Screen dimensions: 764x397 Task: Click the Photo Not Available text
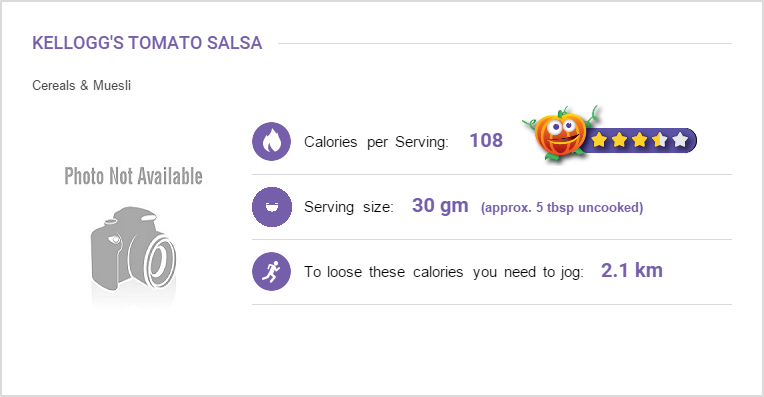coord(134,176)
